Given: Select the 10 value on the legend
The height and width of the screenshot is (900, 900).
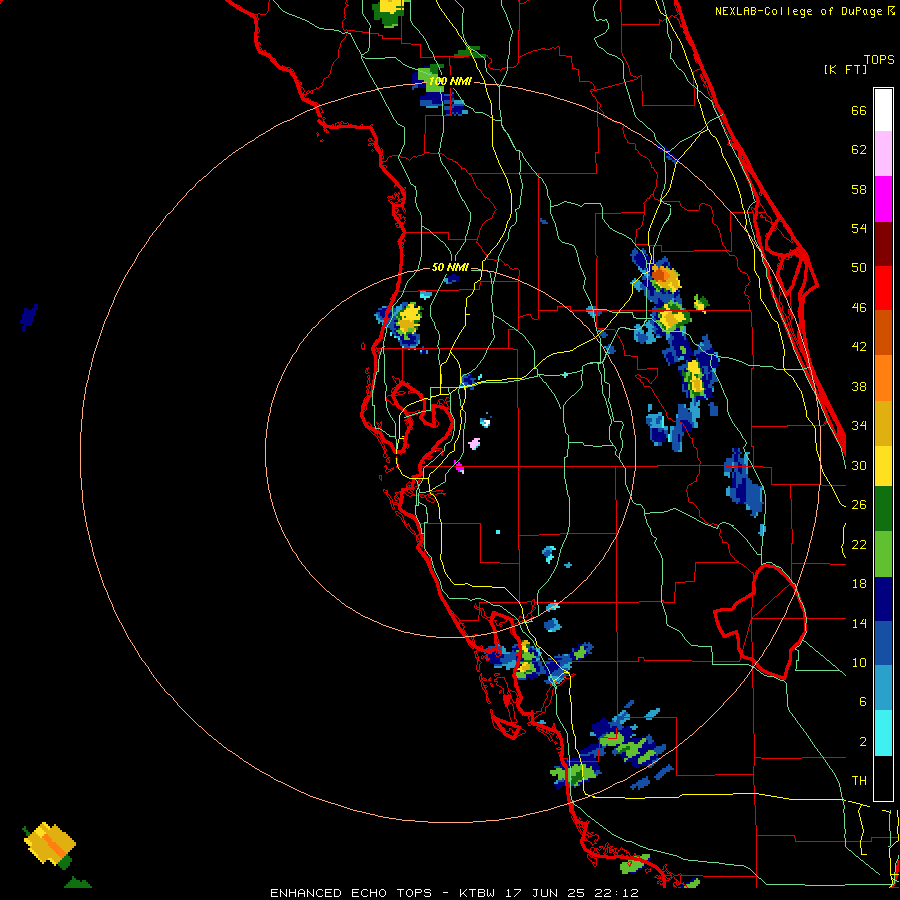Looking at the screenshot, I should [859, 663].
